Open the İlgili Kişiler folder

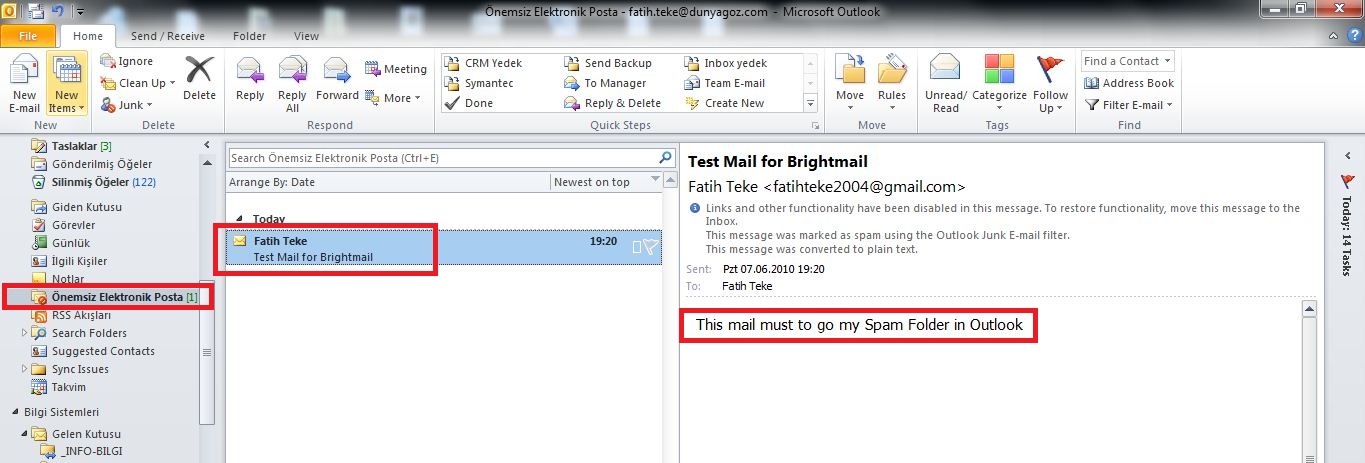[x=69, y=261]
